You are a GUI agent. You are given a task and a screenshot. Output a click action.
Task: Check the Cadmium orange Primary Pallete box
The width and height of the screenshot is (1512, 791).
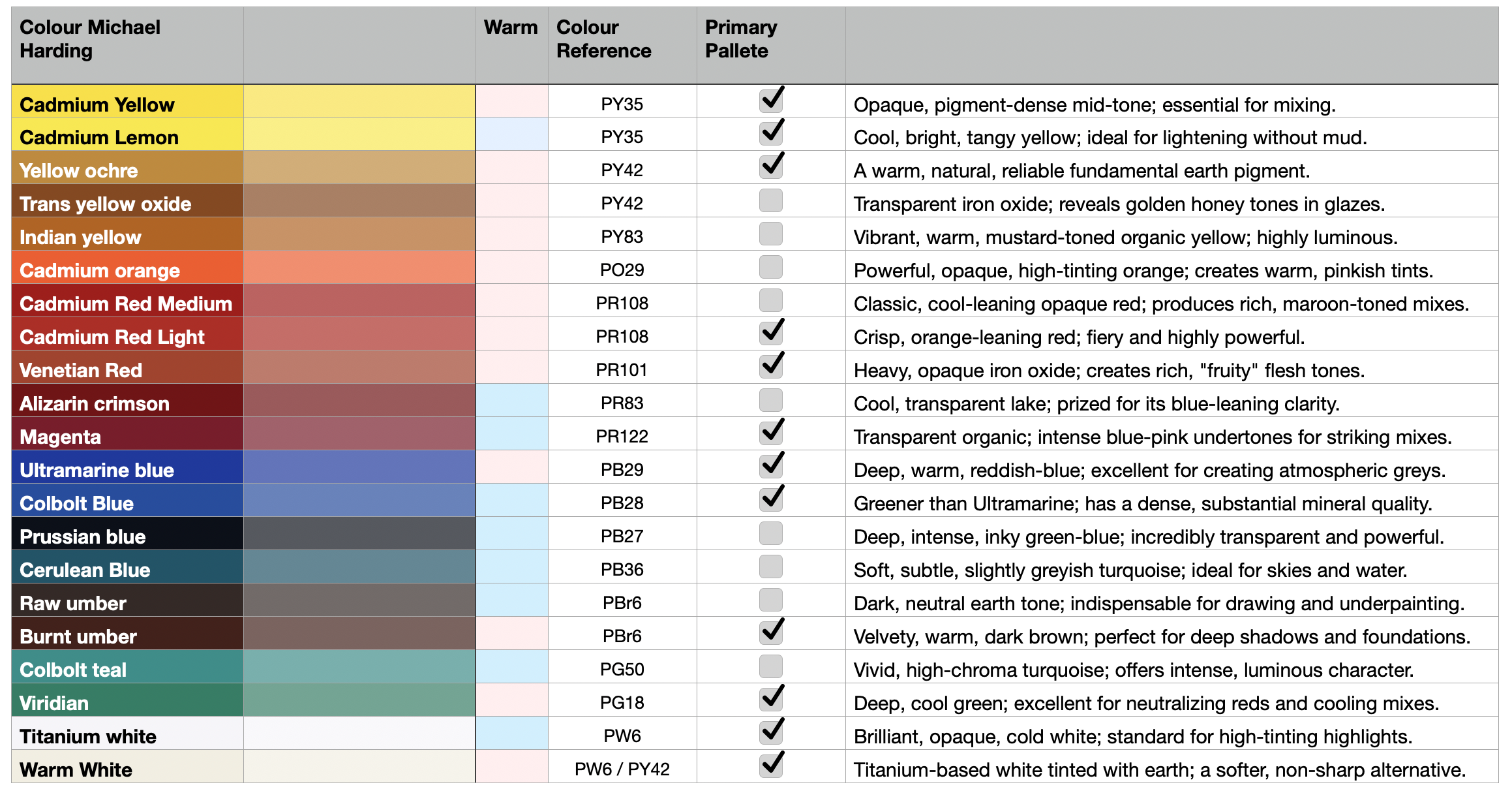click(x=771, y=267)
